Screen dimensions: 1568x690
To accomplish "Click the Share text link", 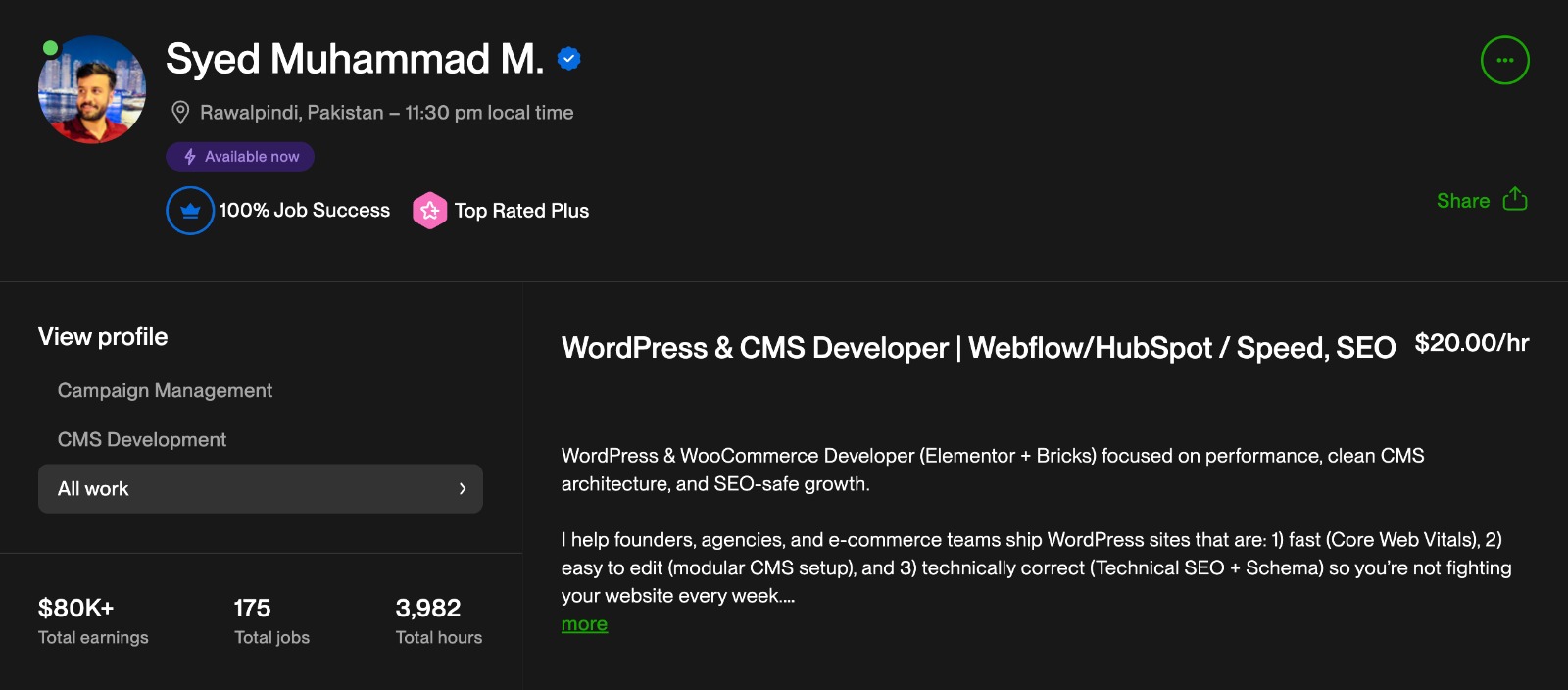I will click(x=1462, y=201).
